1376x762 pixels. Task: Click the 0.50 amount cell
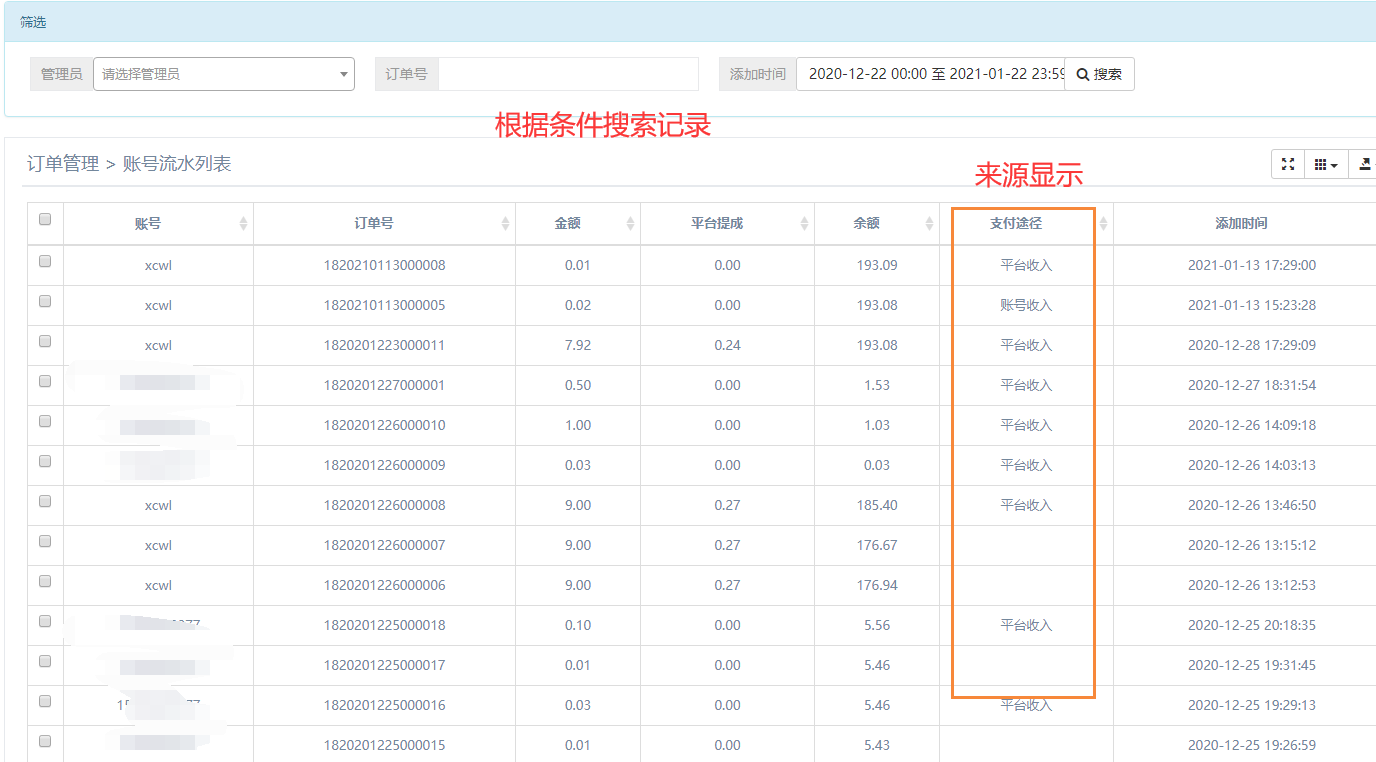pyautogui.click(x=578, y=385)
